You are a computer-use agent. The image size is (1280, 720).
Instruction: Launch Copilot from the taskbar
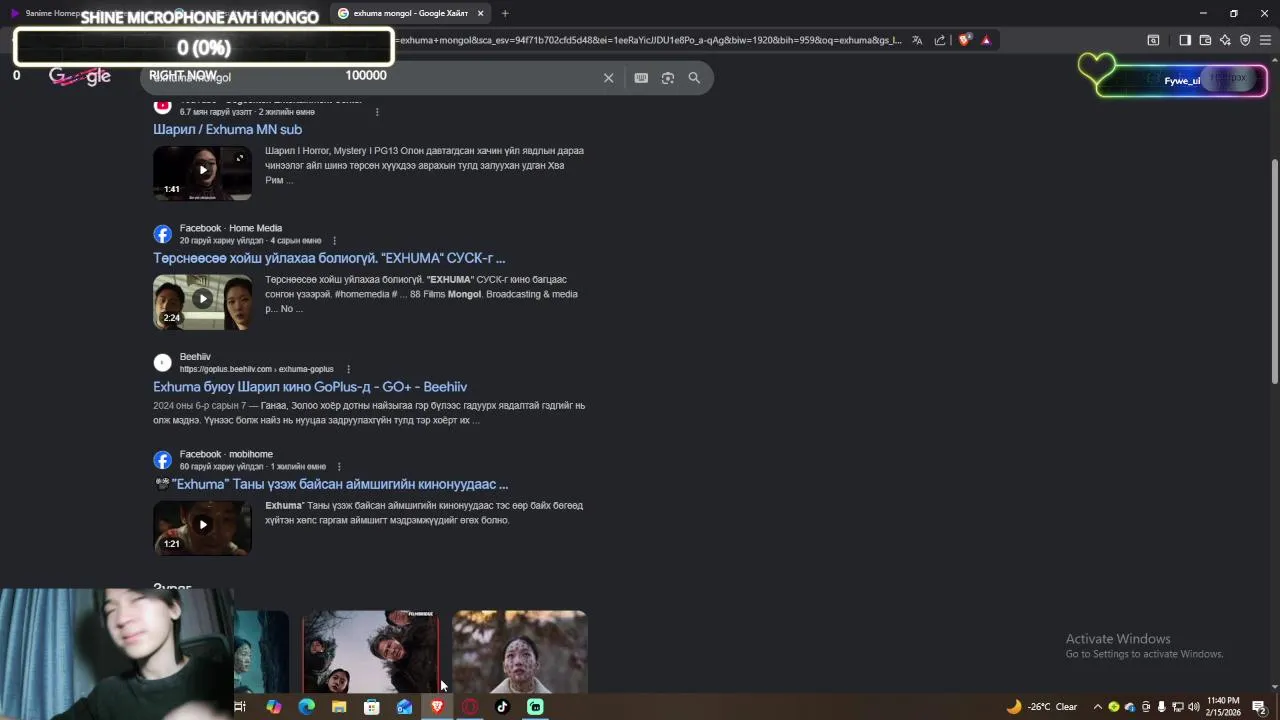(274, 707)
